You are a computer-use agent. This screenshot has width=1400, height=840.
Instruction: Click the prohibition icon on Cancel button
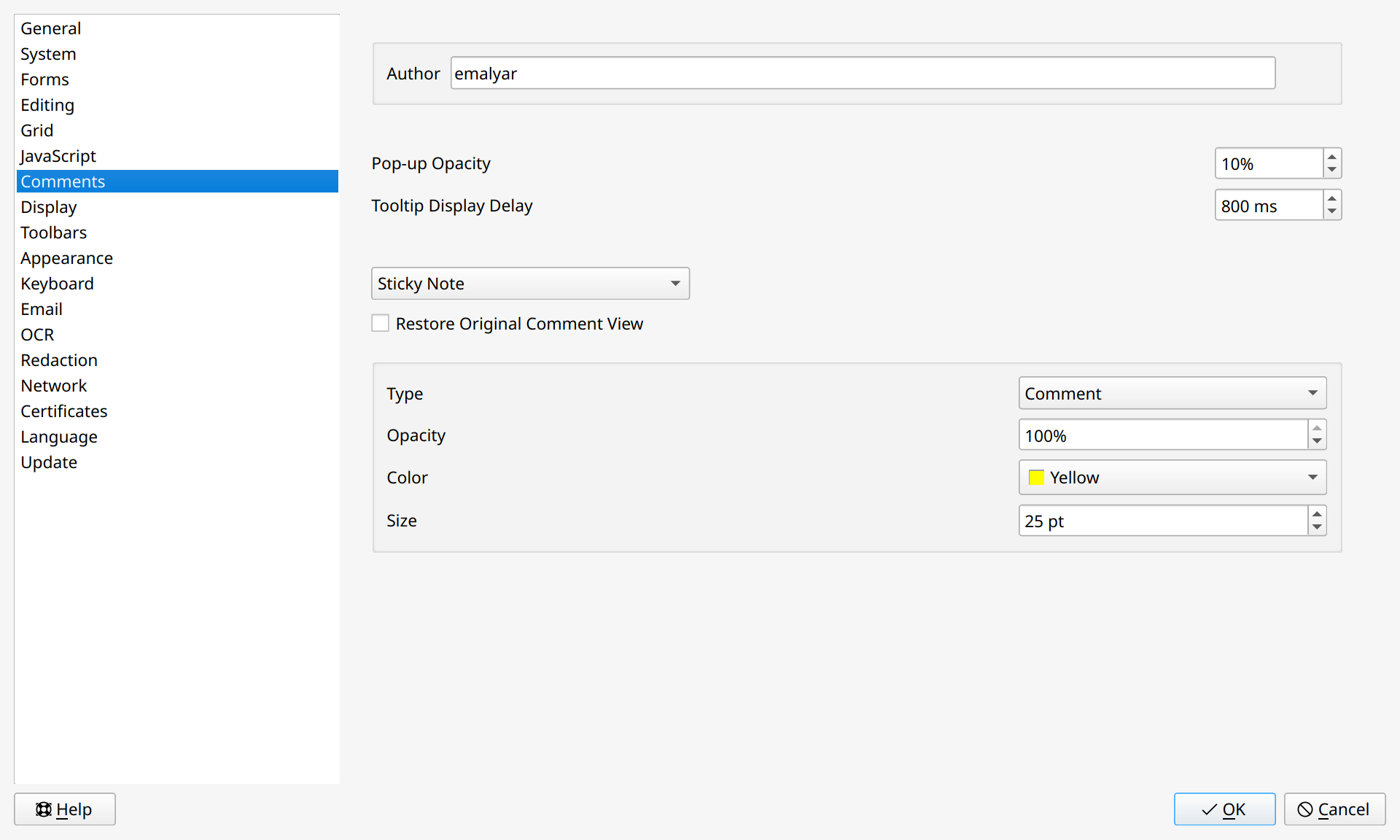1304,809
